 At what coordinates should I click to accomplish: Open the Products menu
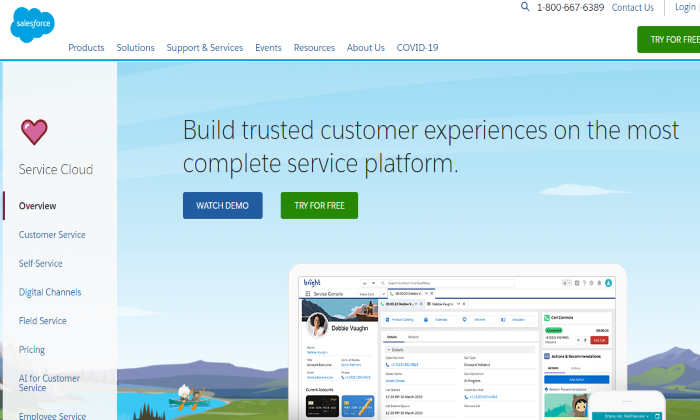(x=86, y=48)
